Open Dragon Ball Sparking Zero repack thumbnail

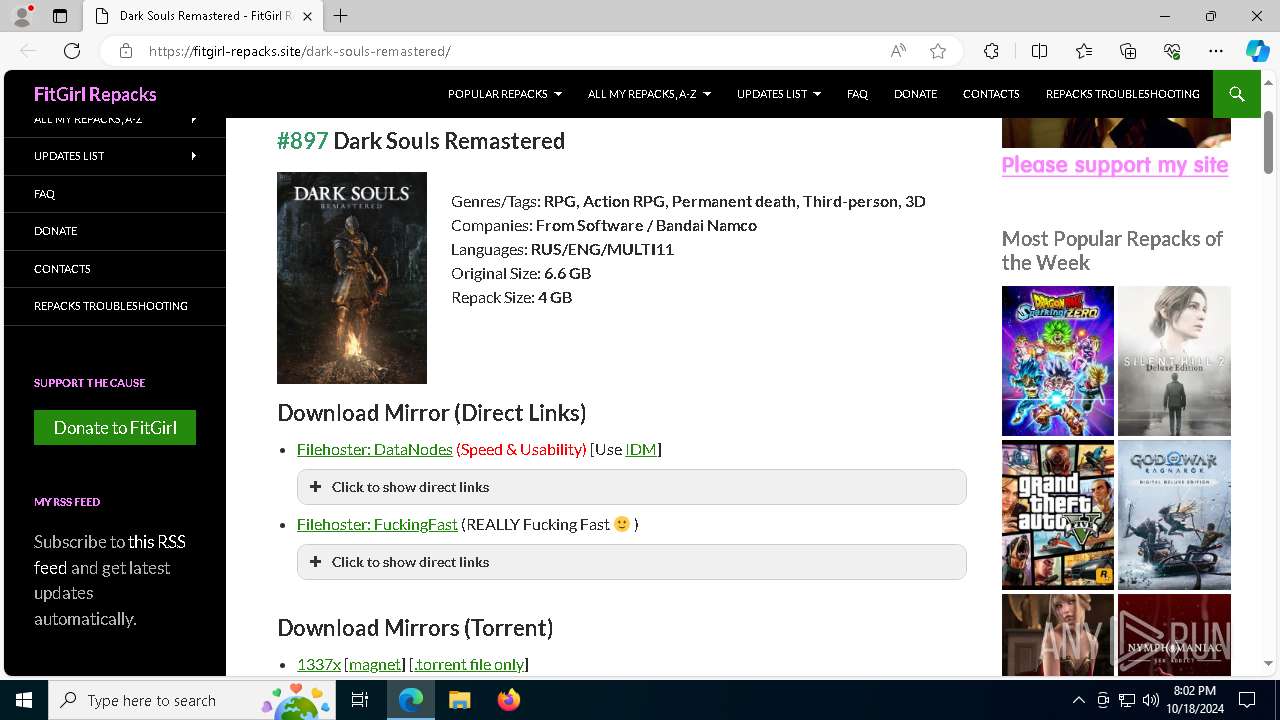[1058, 361]
